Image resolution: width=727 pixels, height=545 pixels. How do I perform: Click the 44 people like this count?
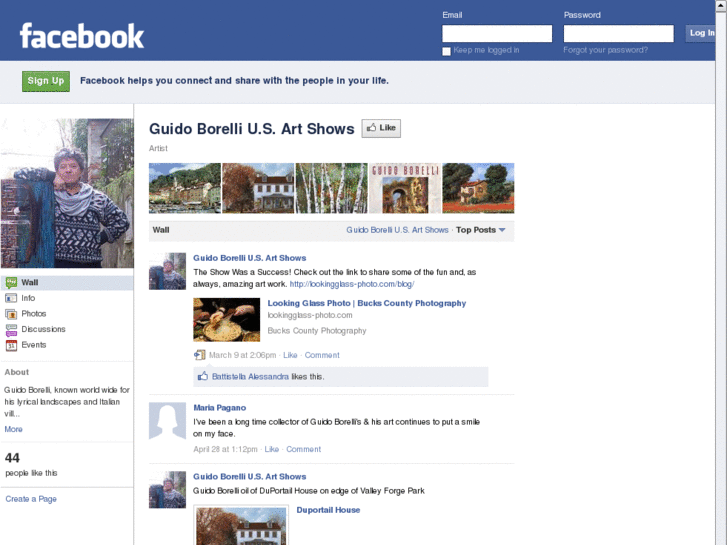tap(31, 465)
